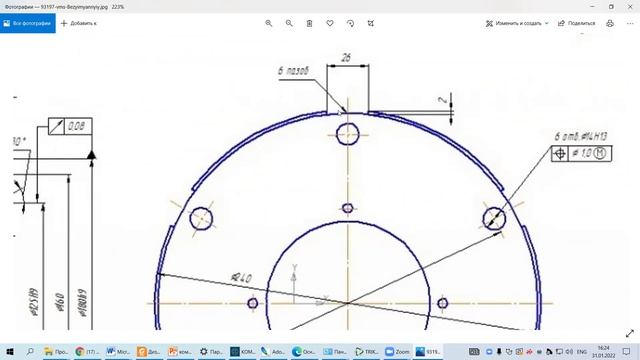Open the clock showing 16:24

tap(603, 351)
